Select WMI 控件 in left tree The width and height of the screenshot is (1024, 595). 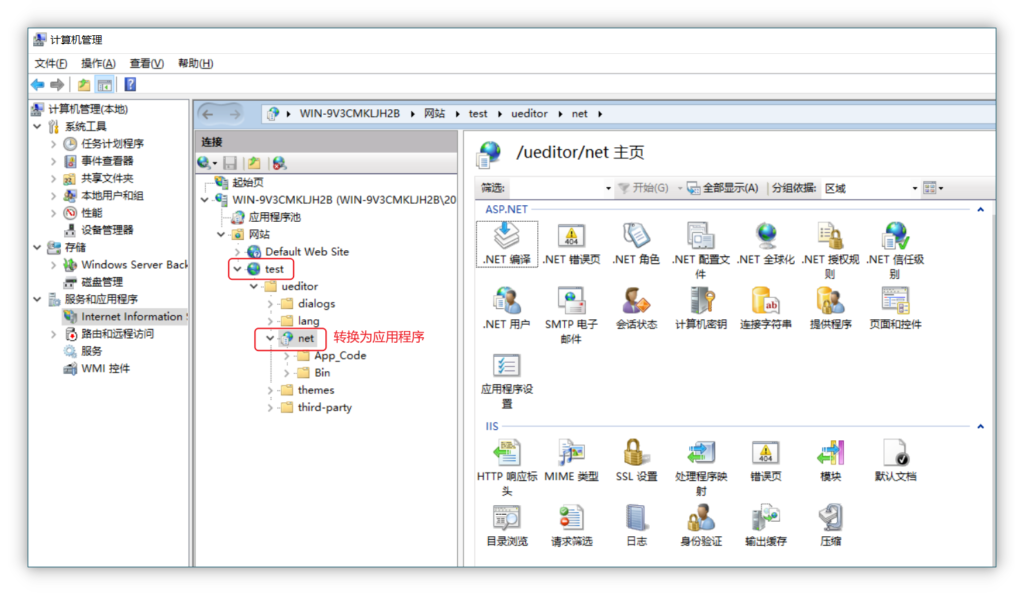[x=105, y=368]
